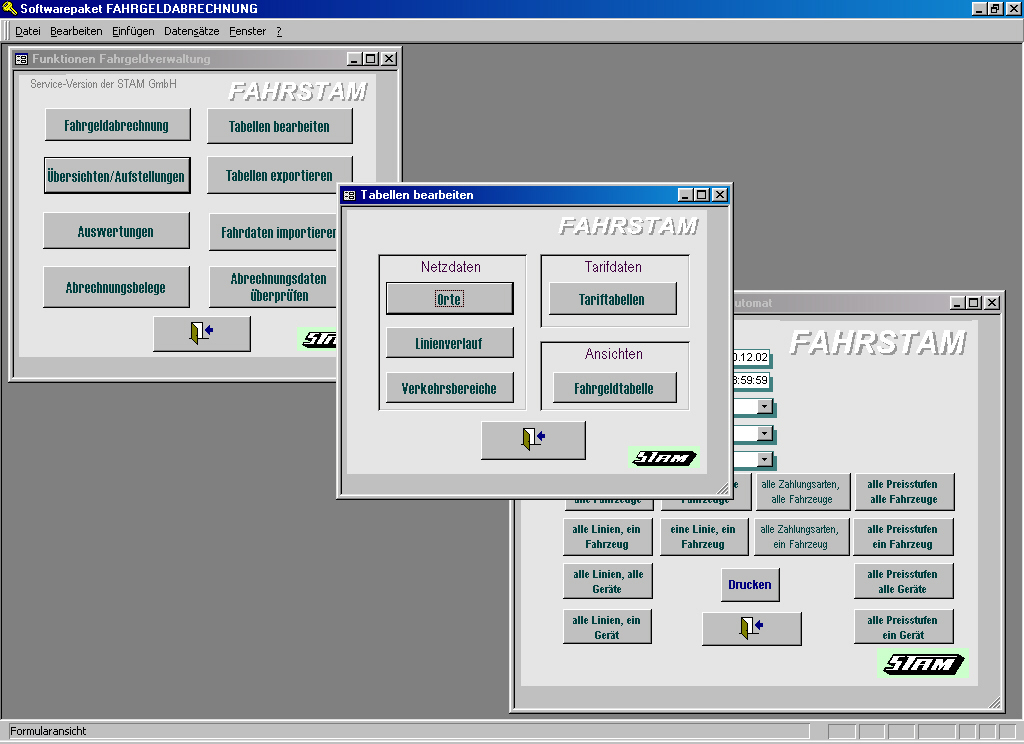
Task: Click the Fahrgeldabrechnung button
Action: point(116,126)
